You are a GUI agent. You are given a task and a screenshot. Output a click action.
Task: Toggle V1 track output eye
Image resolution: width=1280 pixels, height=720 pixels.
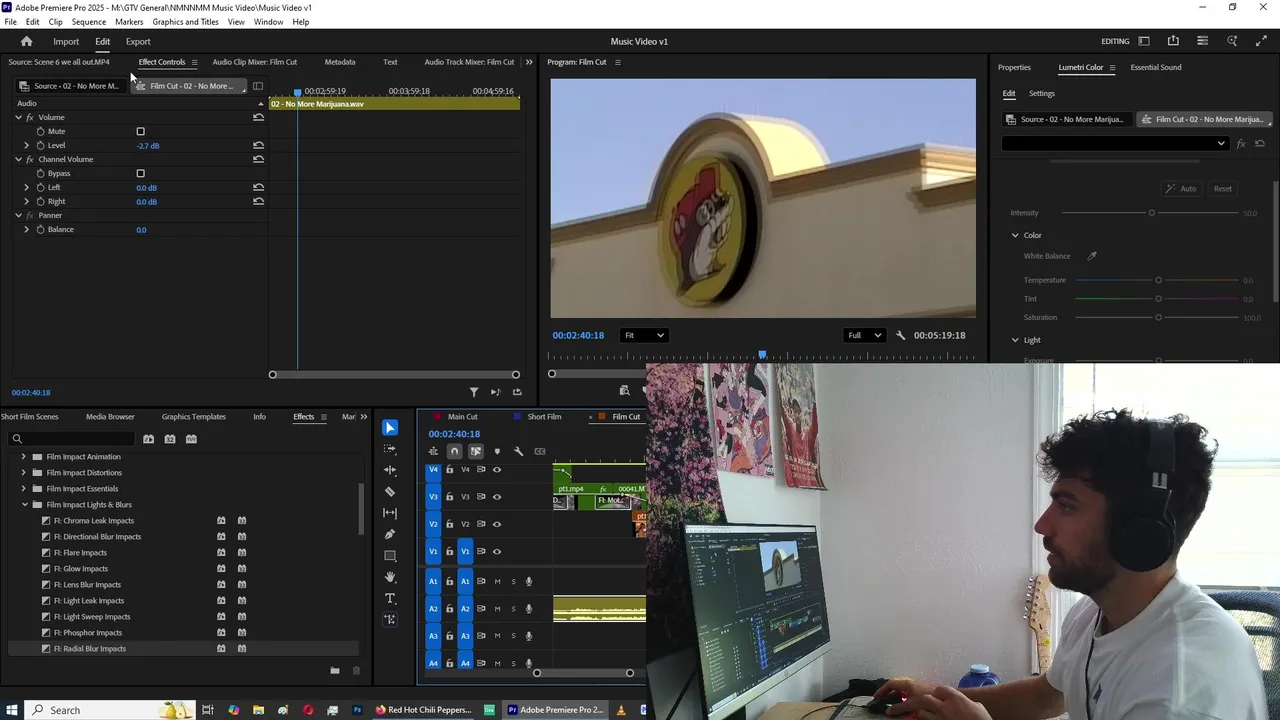pos(496,551)
